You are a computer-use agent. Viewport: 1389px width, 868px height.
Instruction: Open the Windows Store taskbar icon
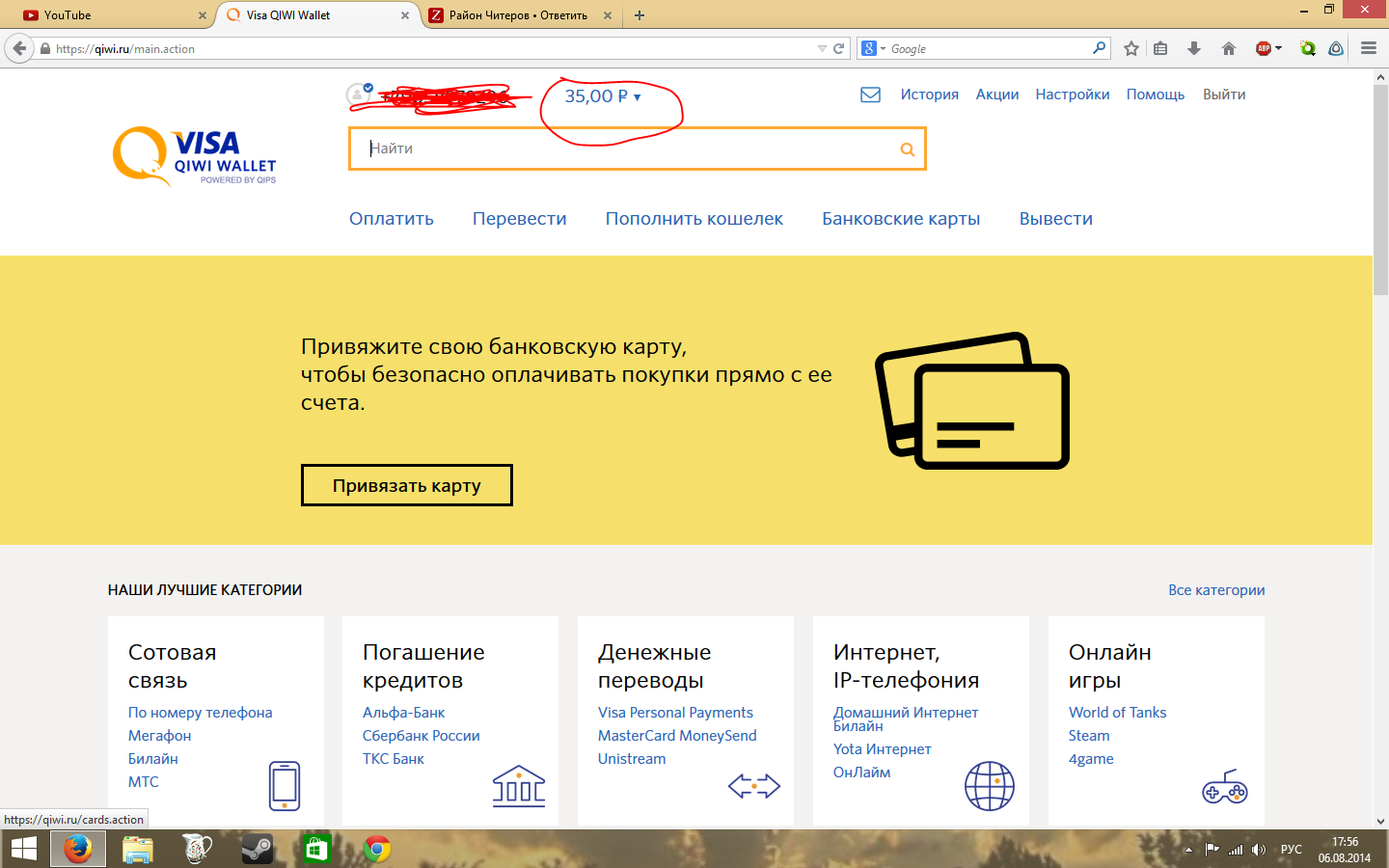[315, 849]
